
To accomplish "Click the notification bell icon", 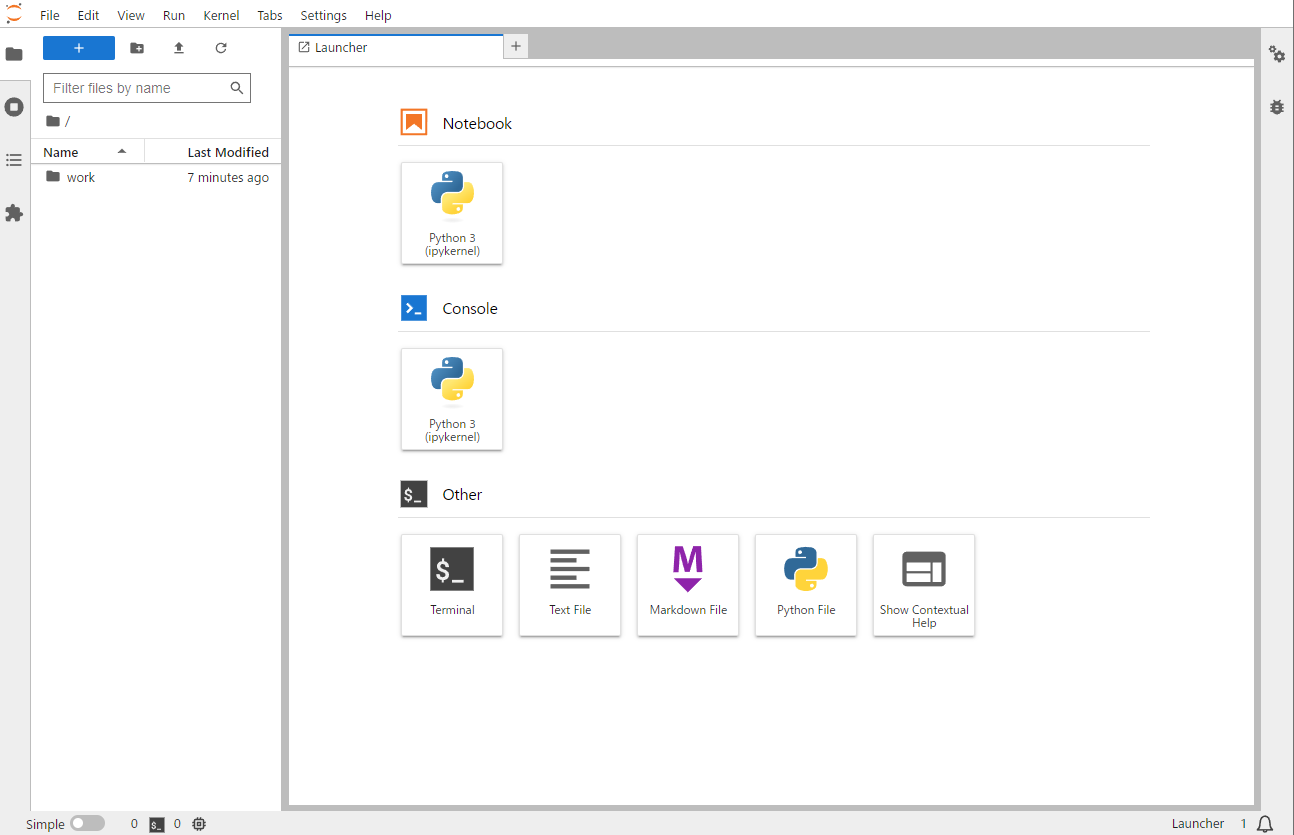I will click(1265, 824).
